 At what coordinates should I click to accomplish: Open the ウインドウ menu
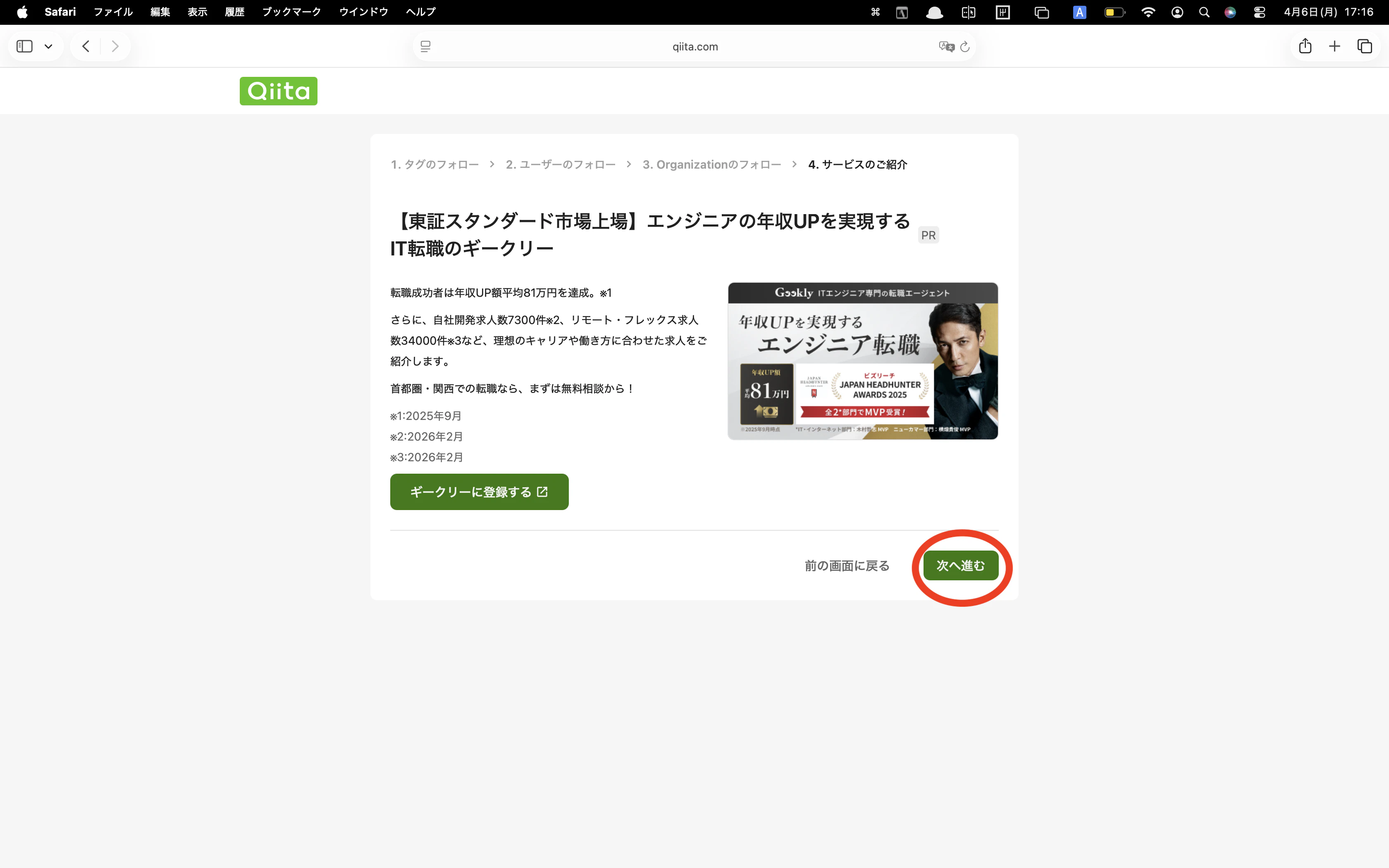[x=363, y=12]
